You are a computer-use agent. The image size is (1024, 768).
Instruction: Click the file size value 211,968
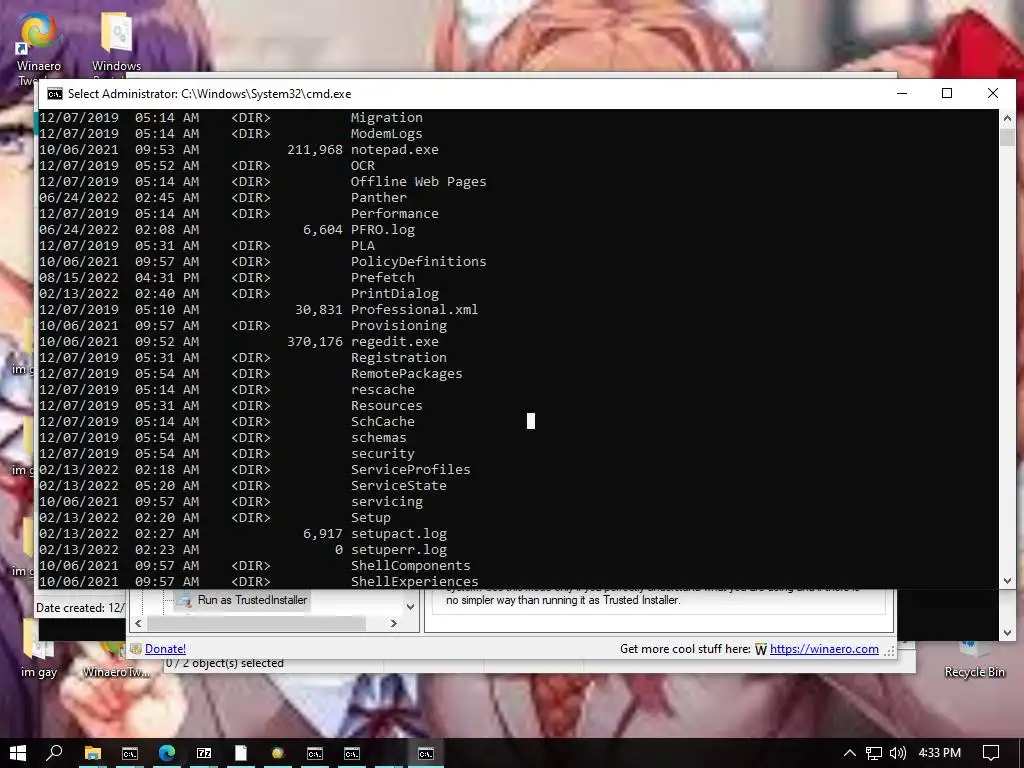[x=315, y=150]
